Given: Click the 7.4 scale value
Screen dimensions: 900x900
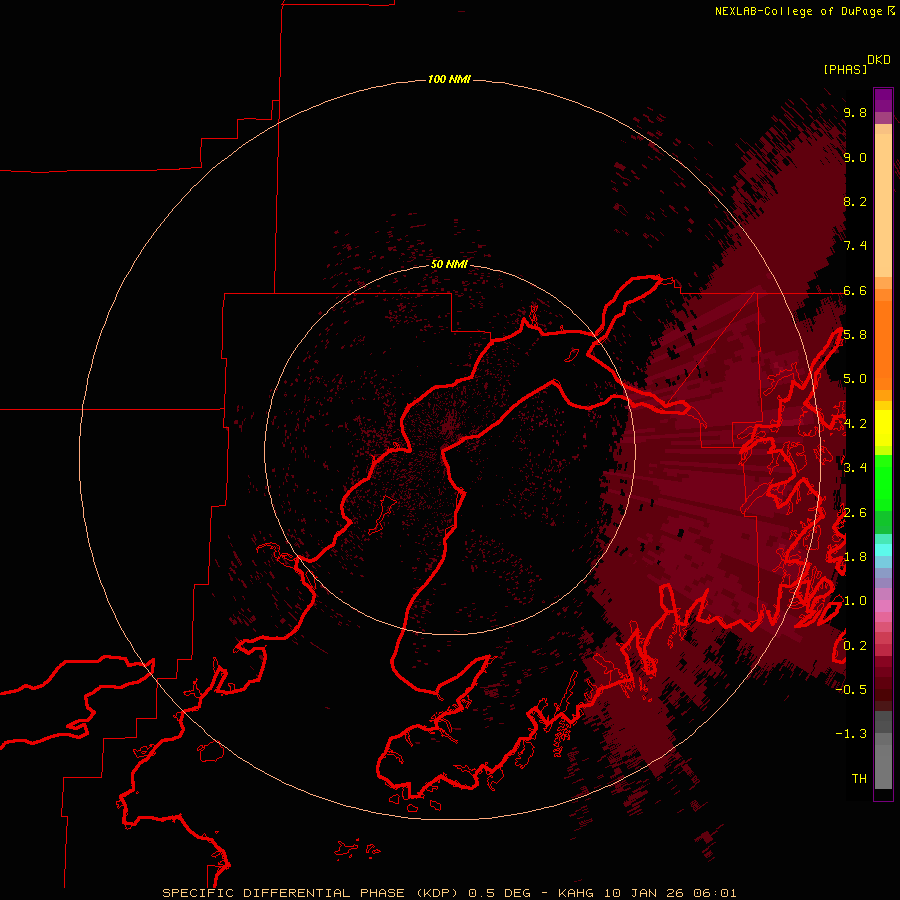Looking at the screenshot, I should (855, 246).
